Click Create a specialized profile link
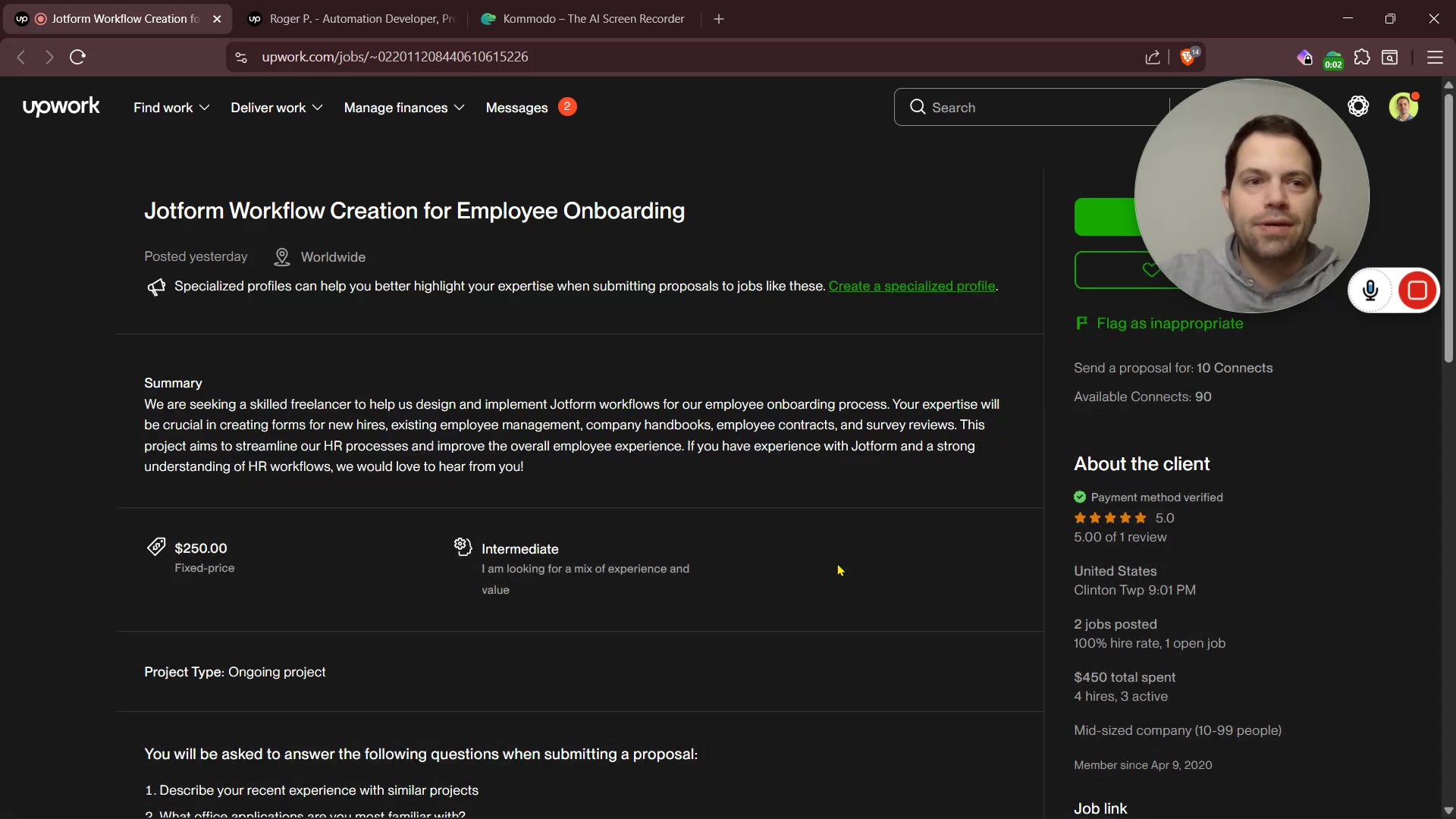 point(912,286)
